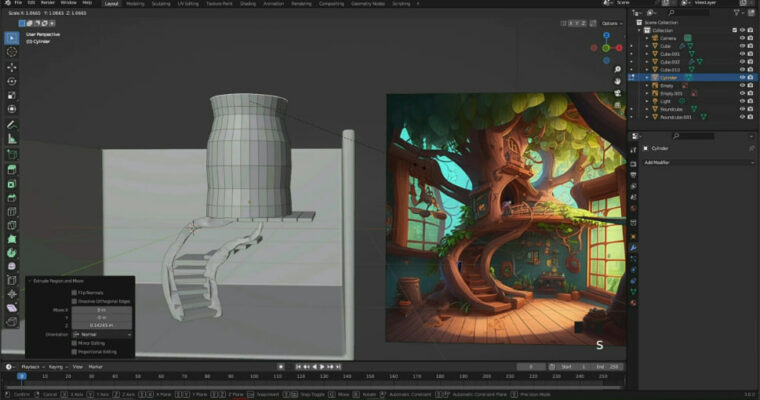Select the Rotate tool
This screenshot has height=400, width=760.
tap(12, 81)
